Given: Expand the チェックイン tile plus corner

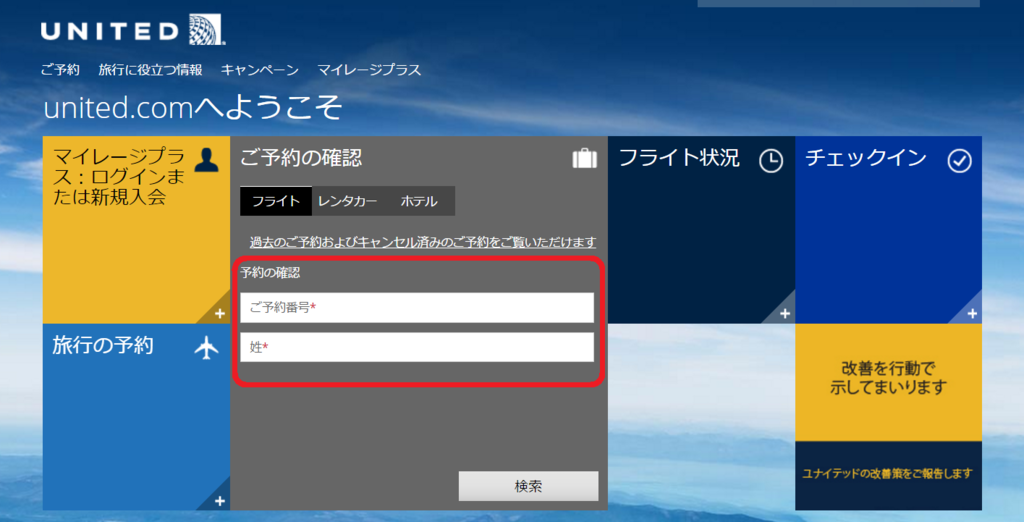Looking at the screenshot, I should (x=972, y=314).
